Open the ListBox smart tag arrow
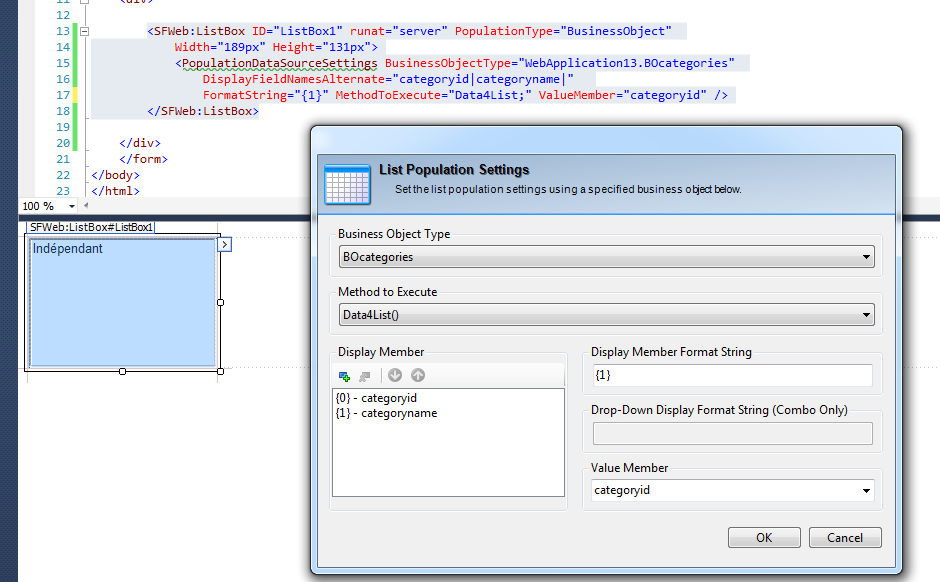This screenshot has height=582, width=940. 225,244
